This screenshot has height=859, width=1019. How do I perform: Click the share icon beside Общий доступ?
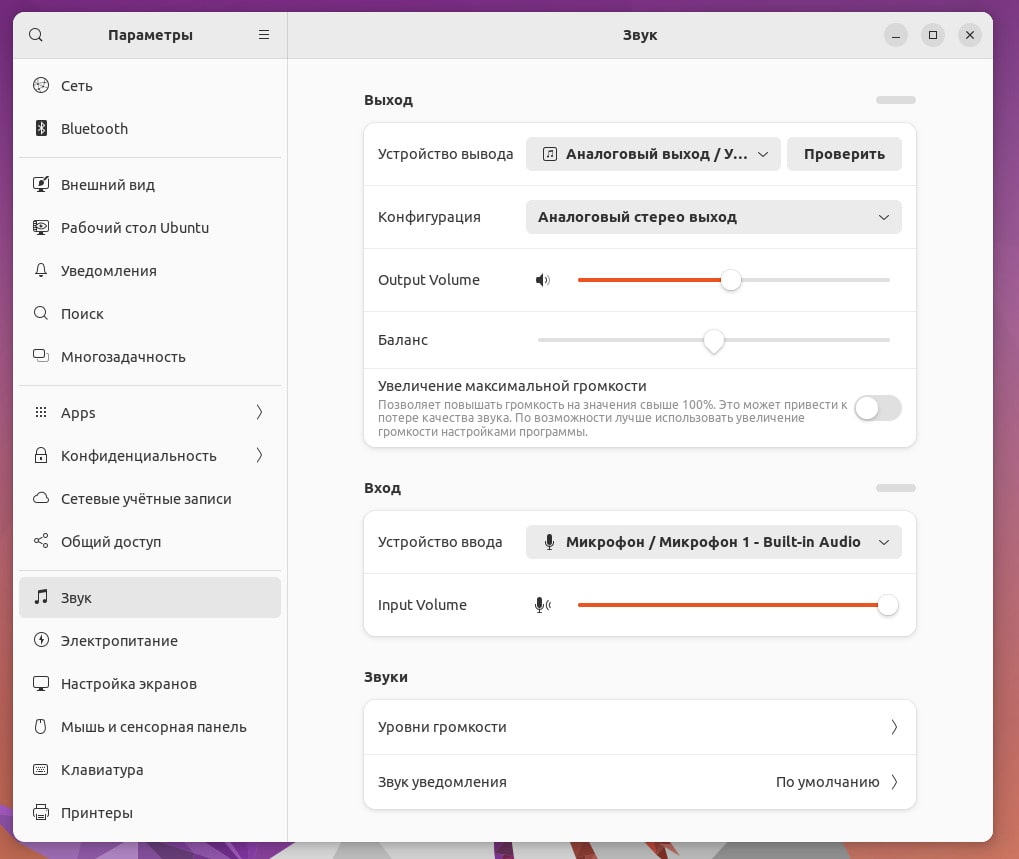coord(41,541)
